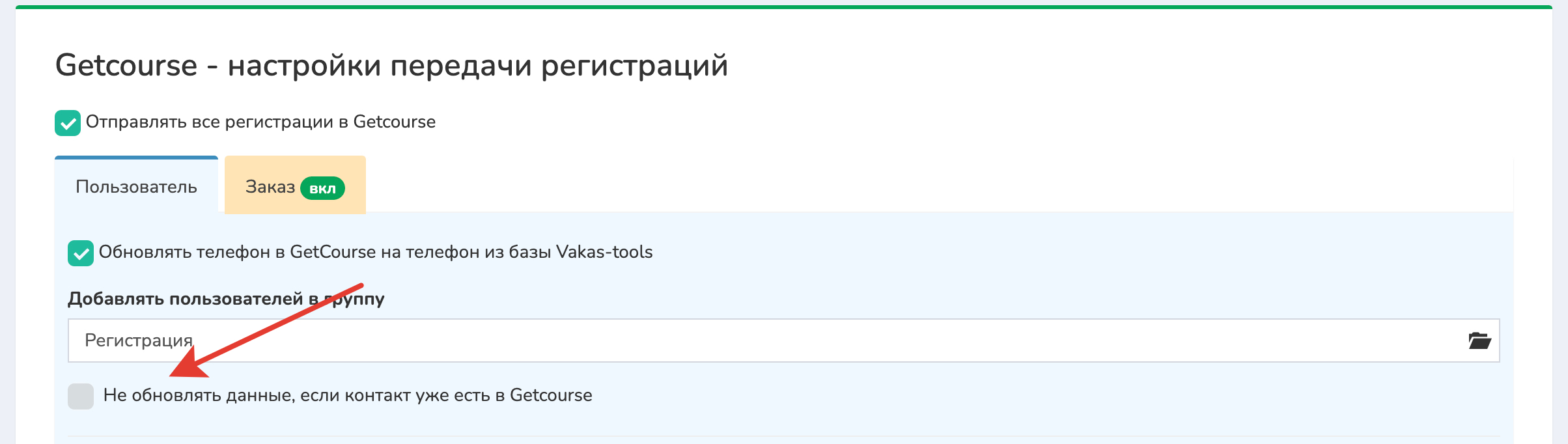The width and height of the screenshot is (1568, 444).
Task: Enable "Не обновлять данные" checkbox
Action: pyautogui.click(x=81, y=396)
